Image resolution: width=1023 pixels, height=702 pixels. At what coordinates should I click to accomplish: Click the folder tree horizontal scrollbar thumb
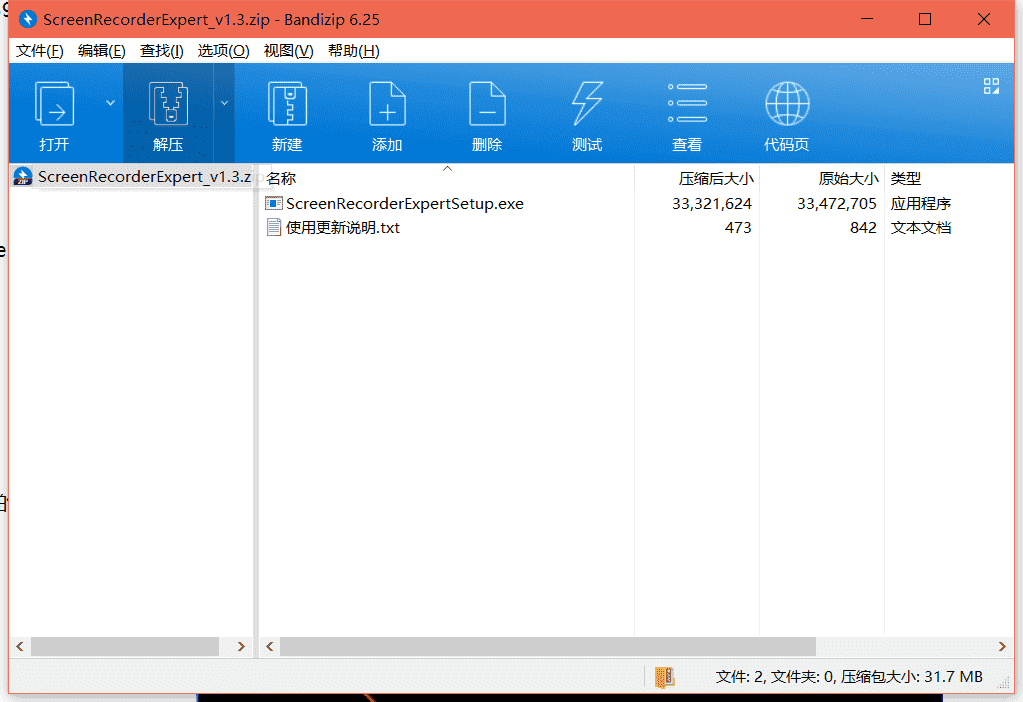(x=125, y=647)
